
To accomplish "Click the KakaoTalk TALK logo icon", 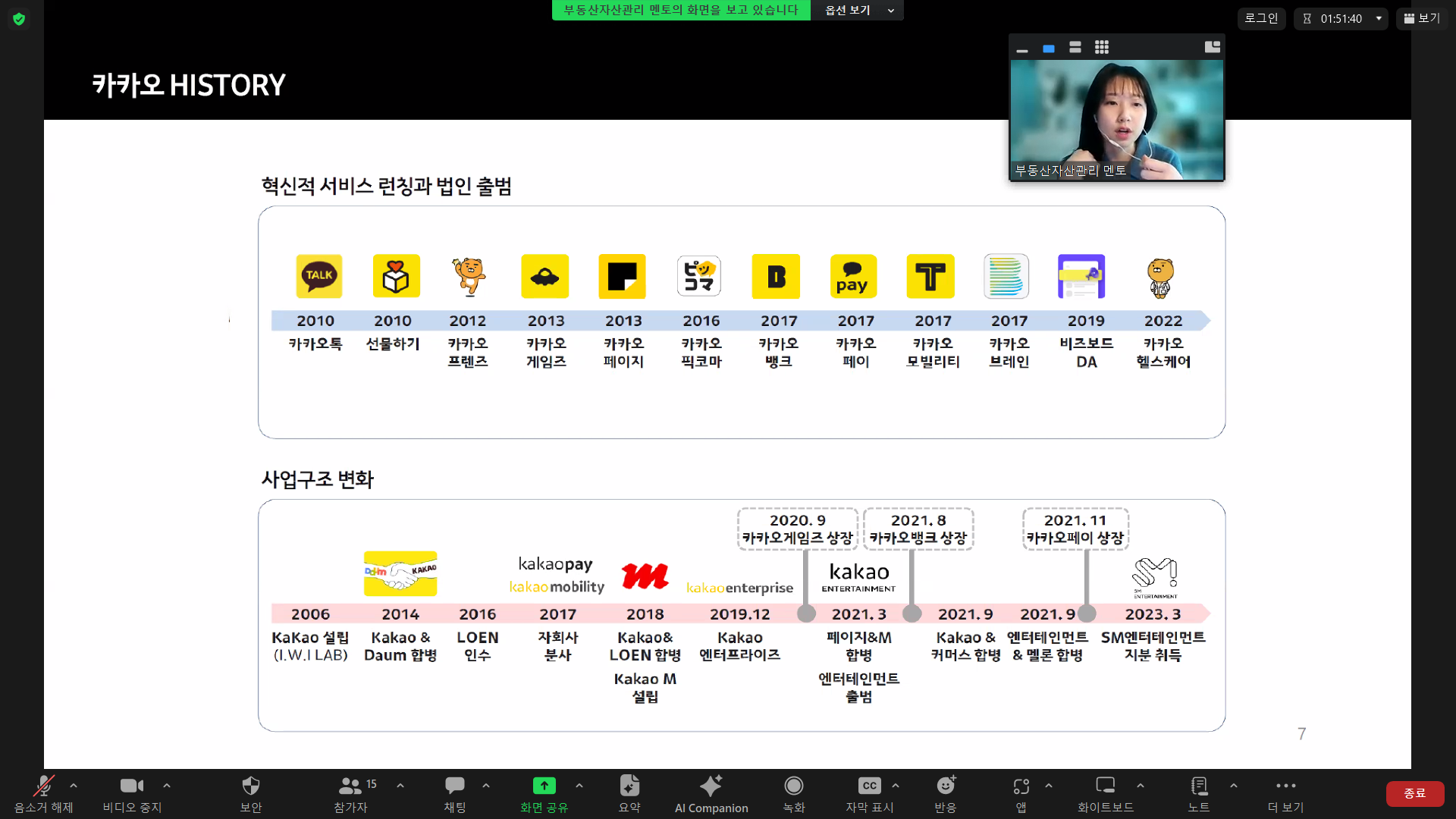I will (x=318, y=276).
